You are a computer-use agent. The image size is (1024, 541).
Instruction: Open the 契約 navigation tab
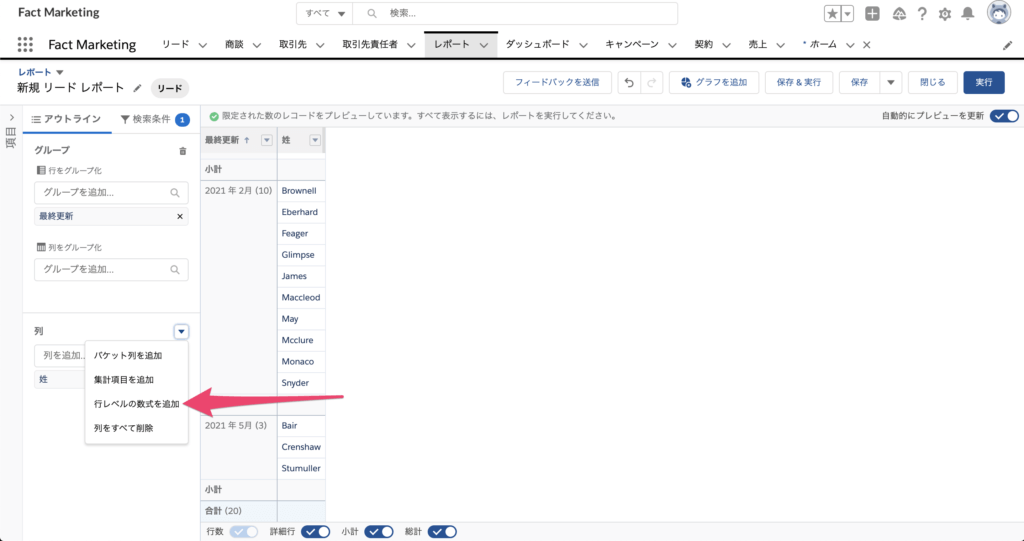click(x=703, y=44)
